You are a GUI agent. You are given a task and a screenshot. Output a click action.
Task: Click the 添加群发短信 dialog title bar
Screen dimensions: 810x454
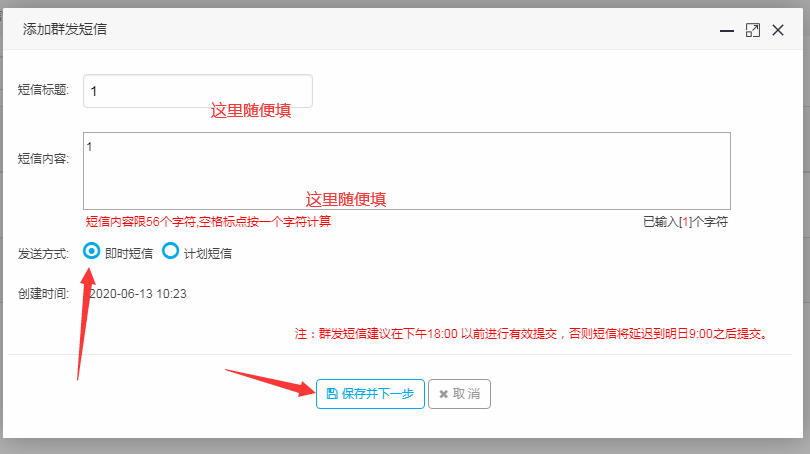[362, 29]
